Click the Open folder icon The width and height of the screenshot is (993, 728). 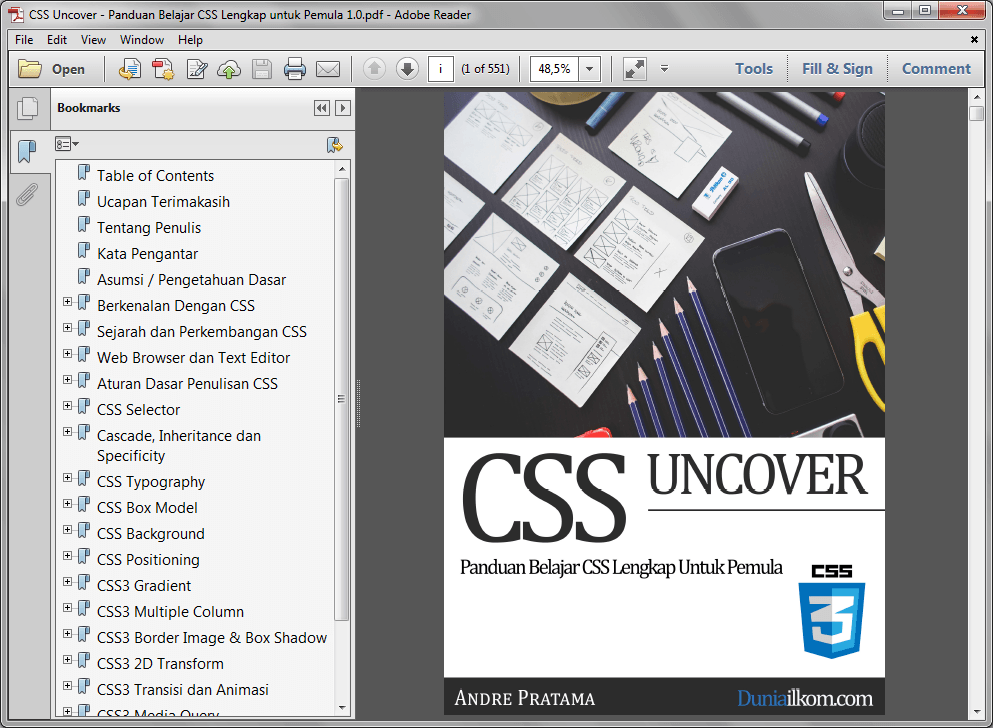tap(29, 68)
